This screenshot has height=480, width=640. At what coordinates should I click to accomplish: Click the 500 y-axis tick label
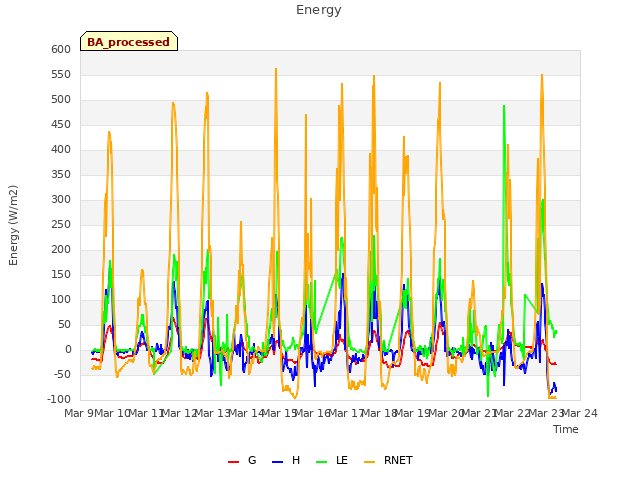coord(61,100)
